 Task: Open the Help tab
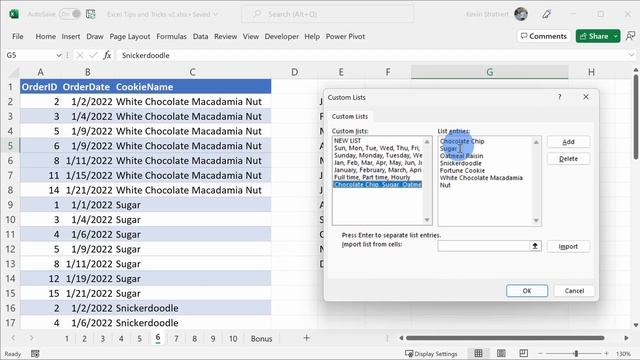312,36
